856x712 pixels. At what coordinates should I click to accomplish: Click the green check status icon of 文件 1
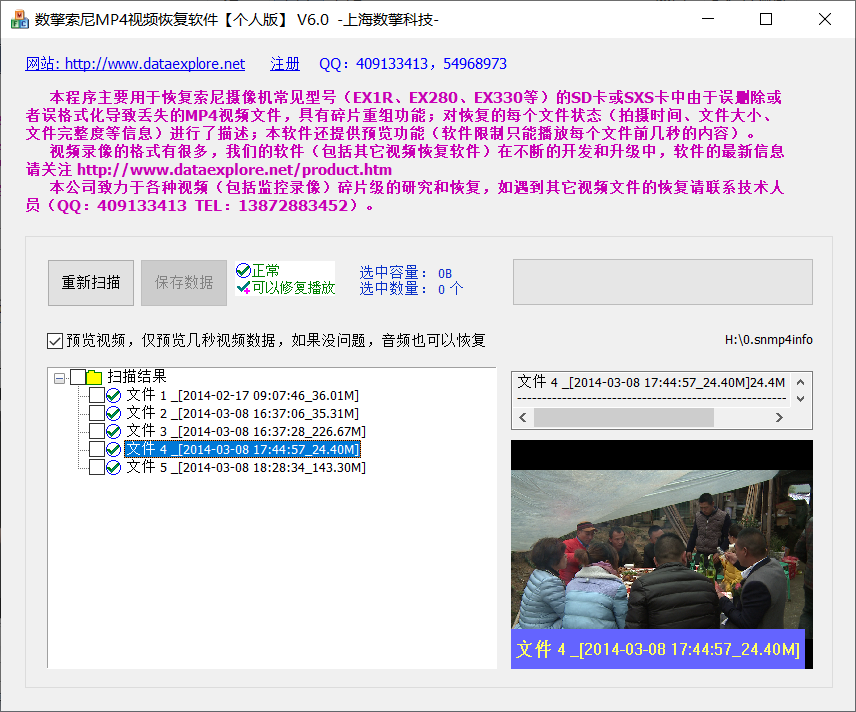tap(114, 395)
